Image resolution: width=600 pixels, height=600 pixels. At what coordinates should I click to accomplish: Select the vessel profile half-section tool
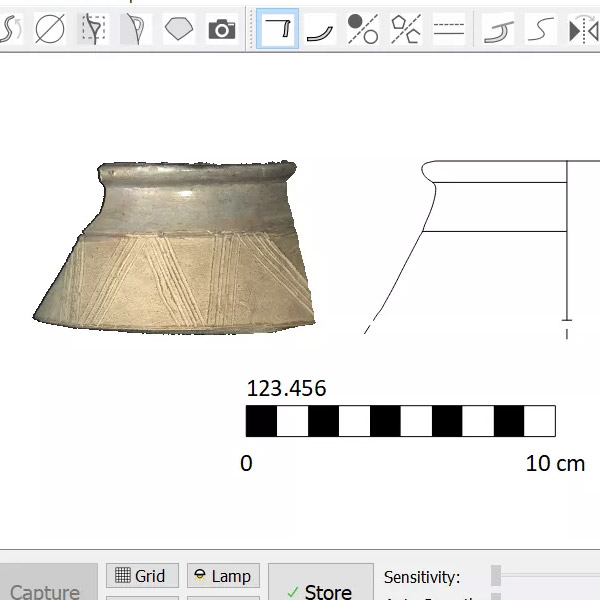point(136,29)
